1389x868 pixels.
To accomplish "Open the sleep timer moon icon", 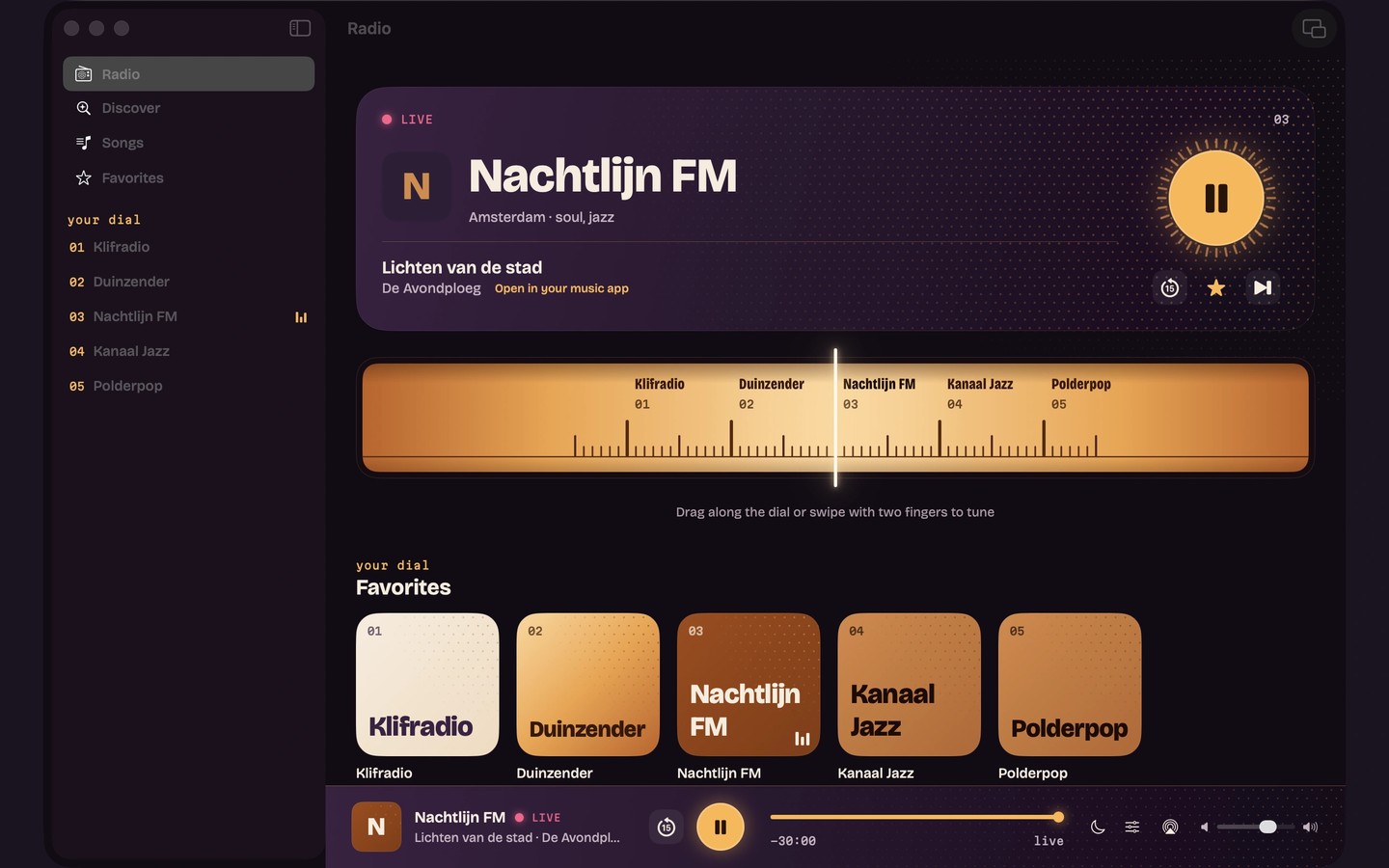I will tap(1098, 827).
